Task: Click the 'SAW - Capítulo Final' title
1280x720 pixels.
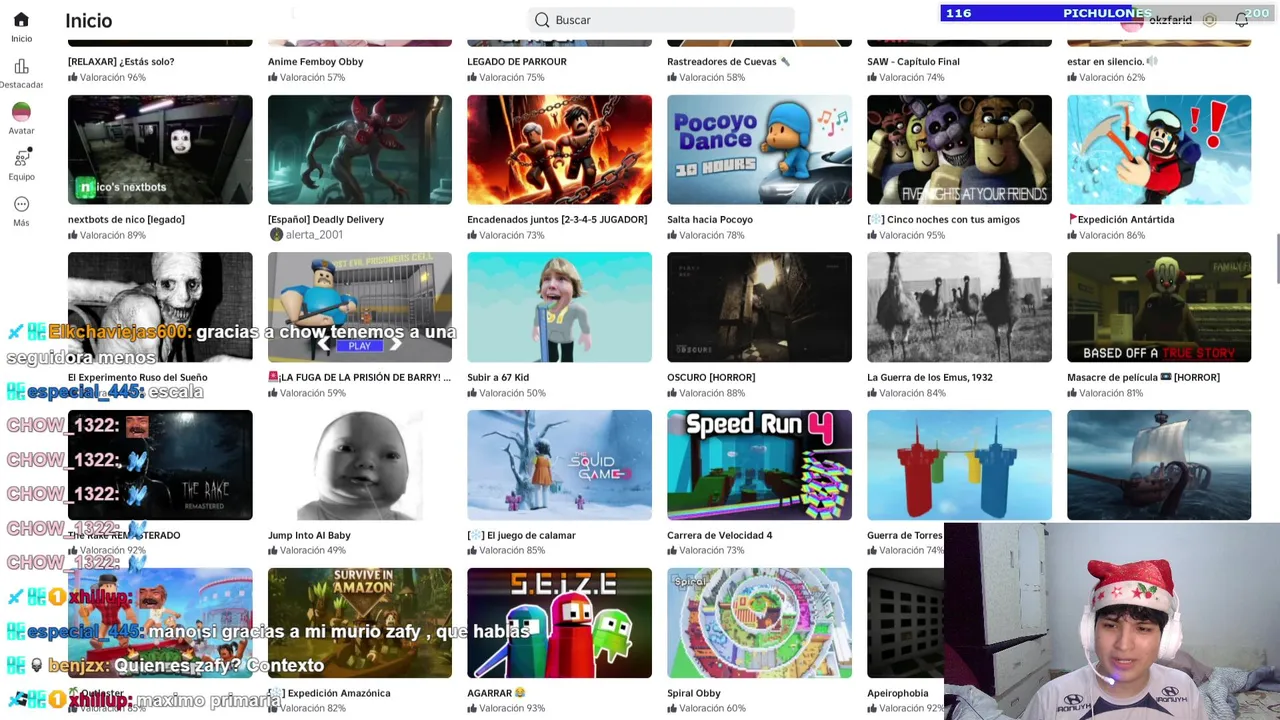Action: pos(913,61)
